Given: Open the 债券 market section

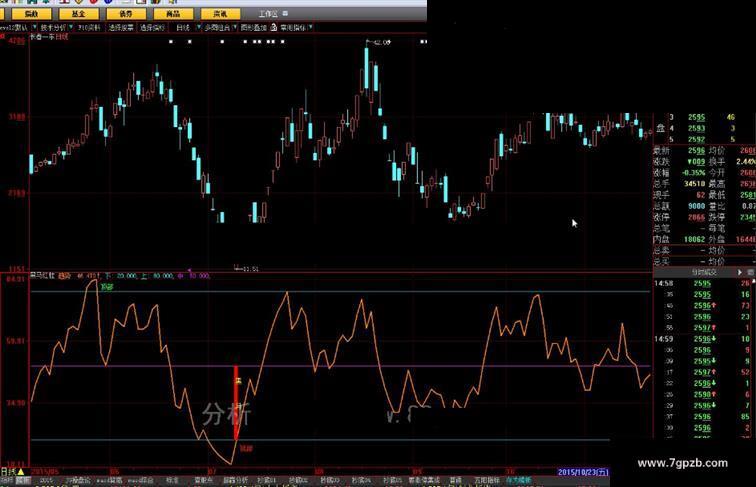Looking at the screenshot, I should coord(126,14).
